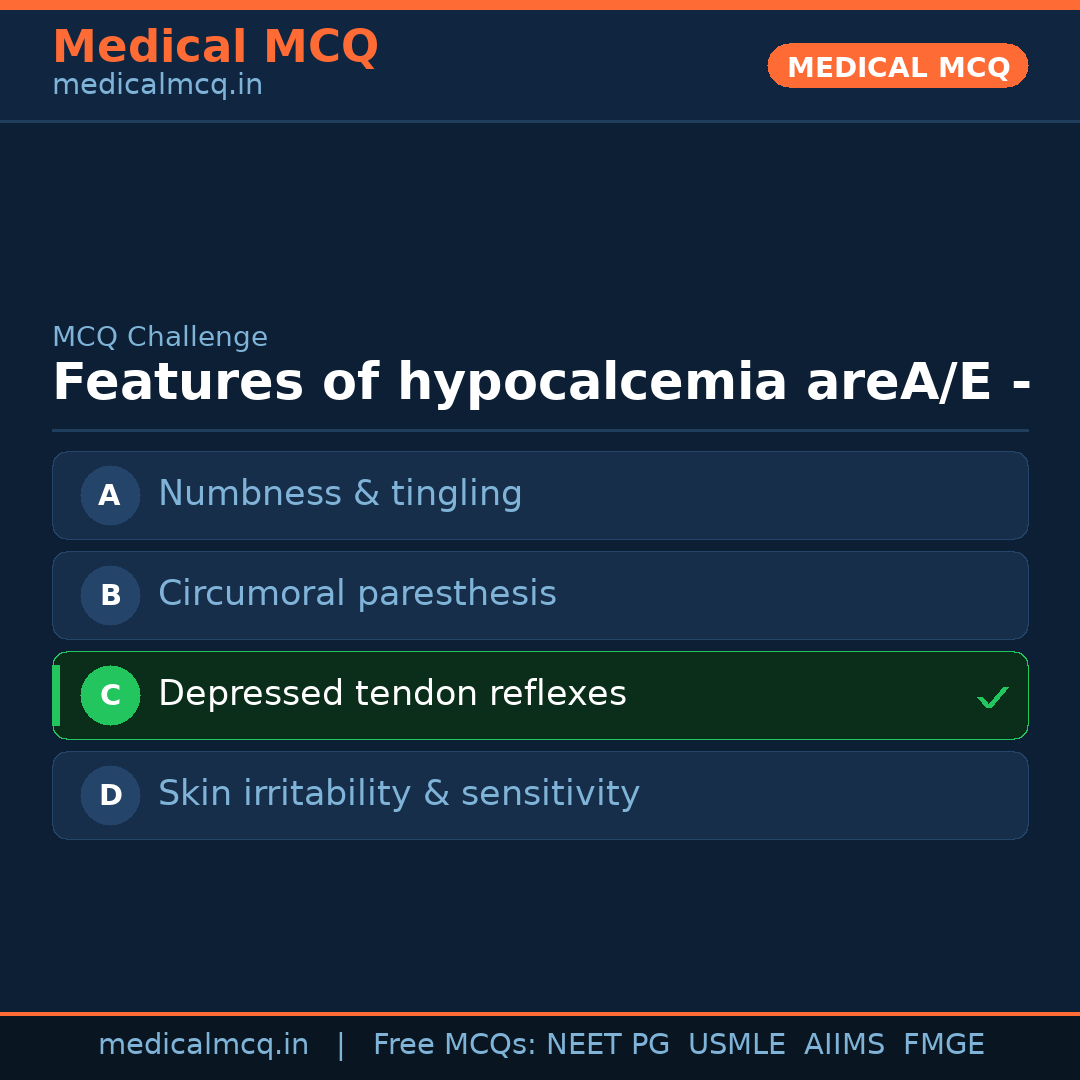
Task: Click the green checkmark icon
Action: coord(992,697)
